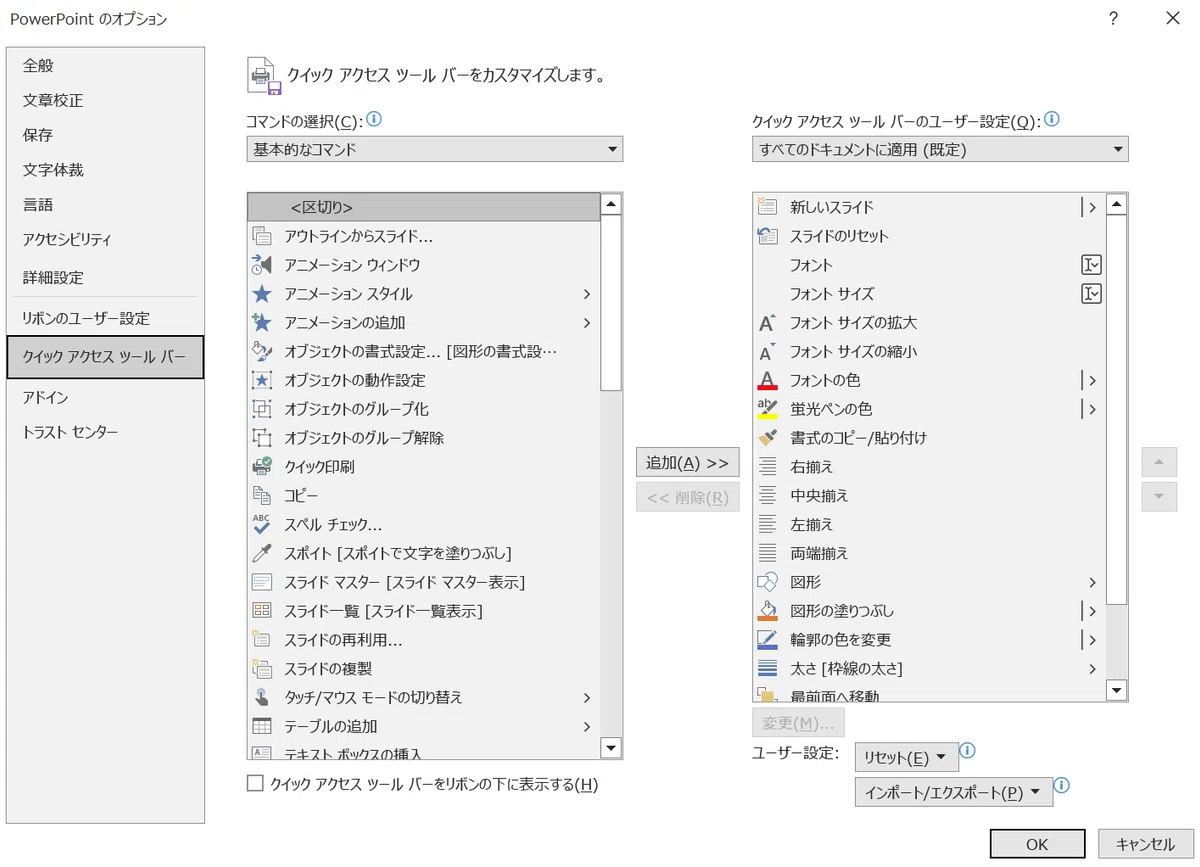Click the スライドのリセット icon
Screen dimensions: 1200x867
tap(767, 236)
